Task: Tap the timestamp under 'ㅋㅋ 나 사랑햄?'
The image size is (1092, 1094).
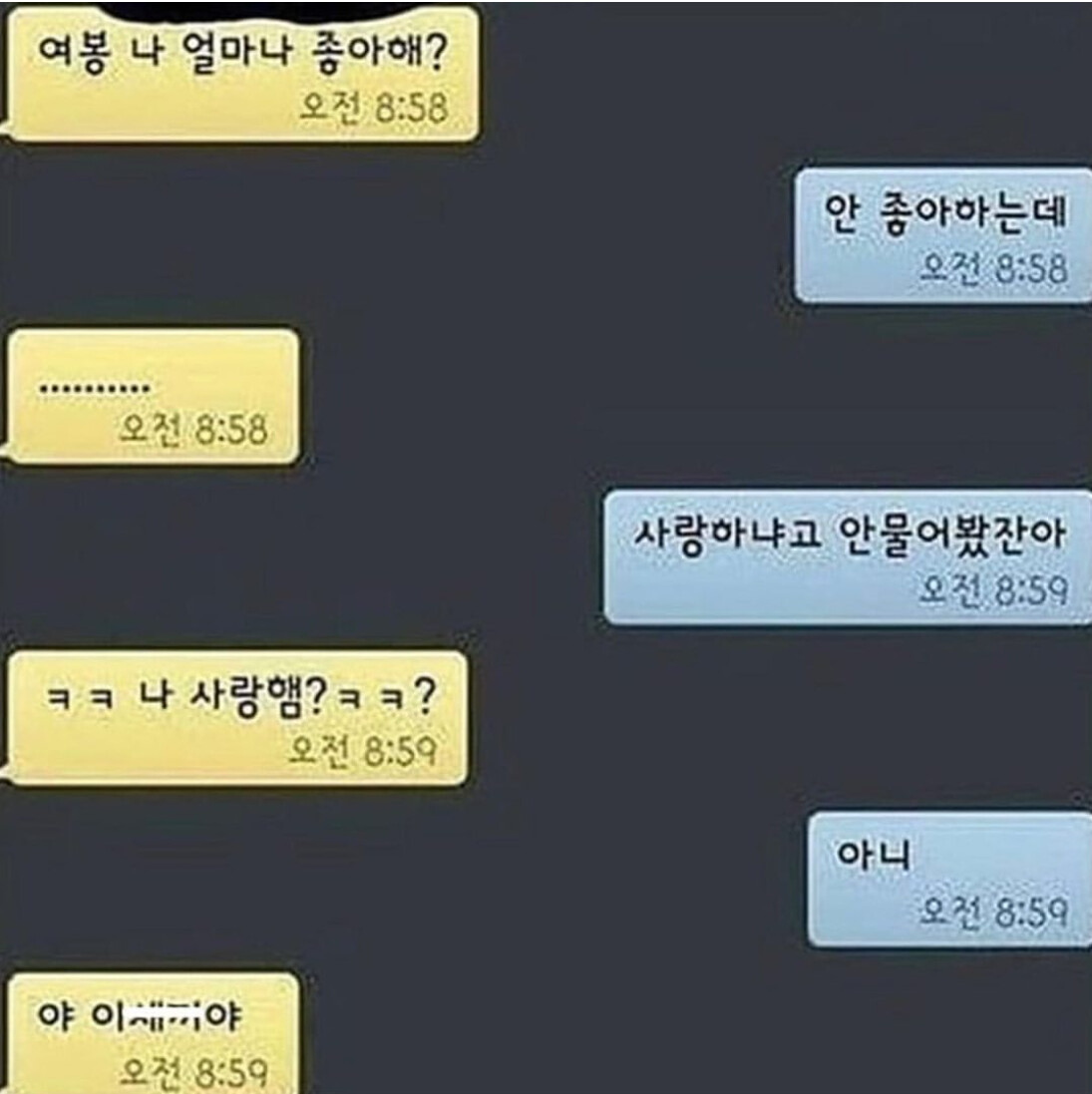Action: [x=363, y=751]
